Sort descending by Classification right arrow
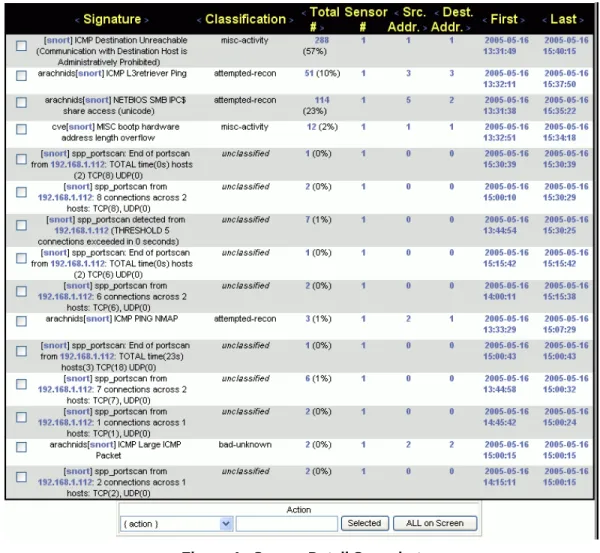Screen dimensions: 600x553 click(292, 20)
